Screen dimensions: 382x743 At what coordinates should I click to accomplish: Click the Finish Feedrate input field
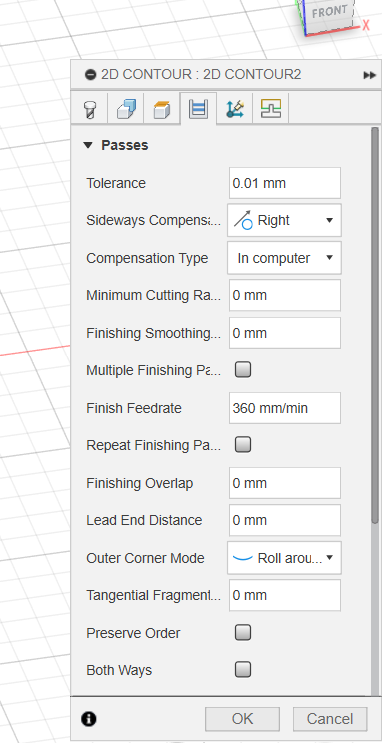[x=285, y=408]
